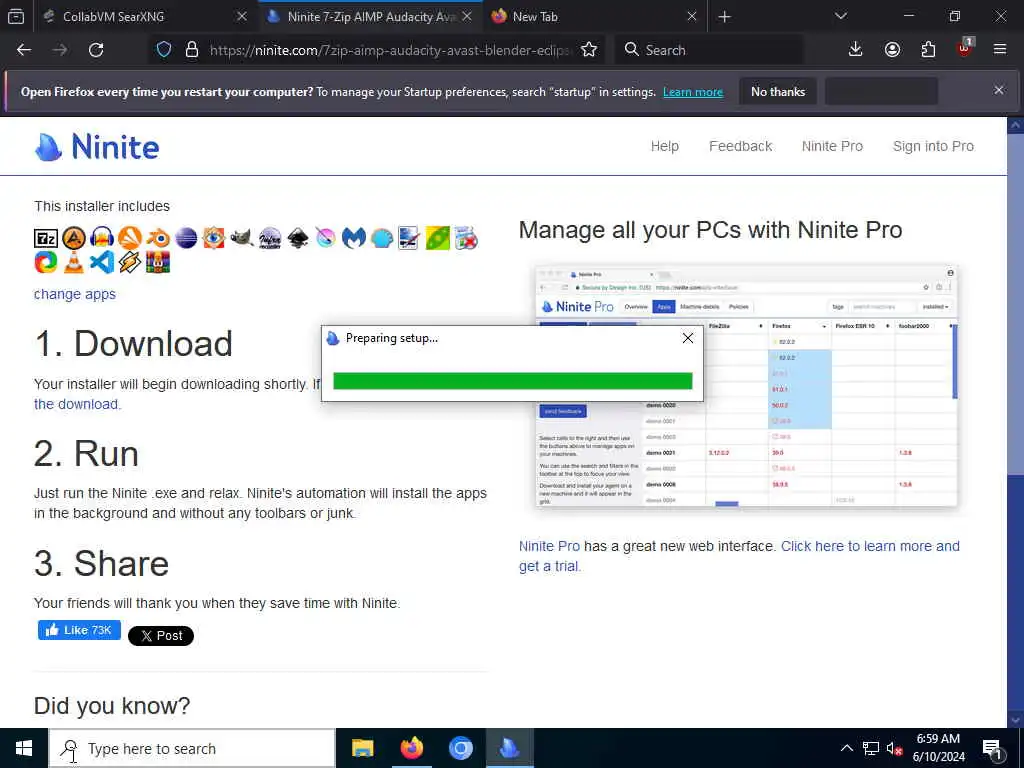The width and height of the screenshot is (1024, 768).
Task: Open the Firefox account menu
Action: coord(892,50)
